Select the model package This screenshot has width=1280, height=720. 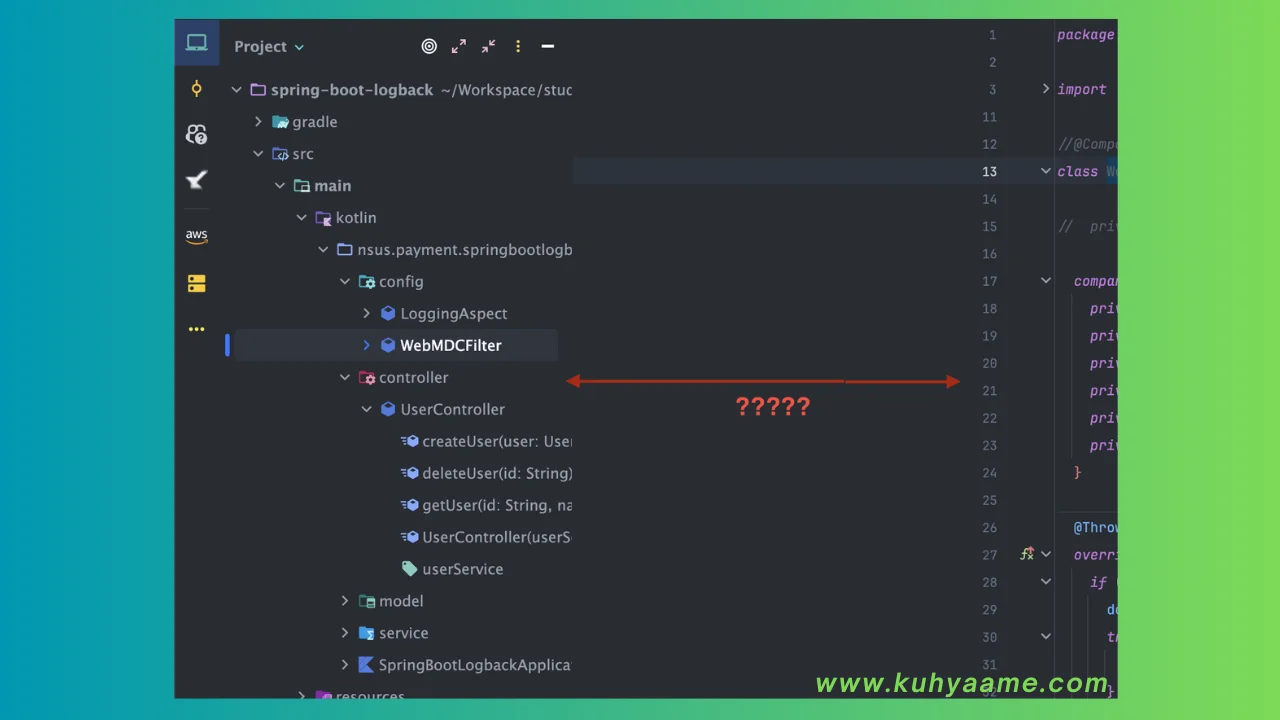(401, 601)
